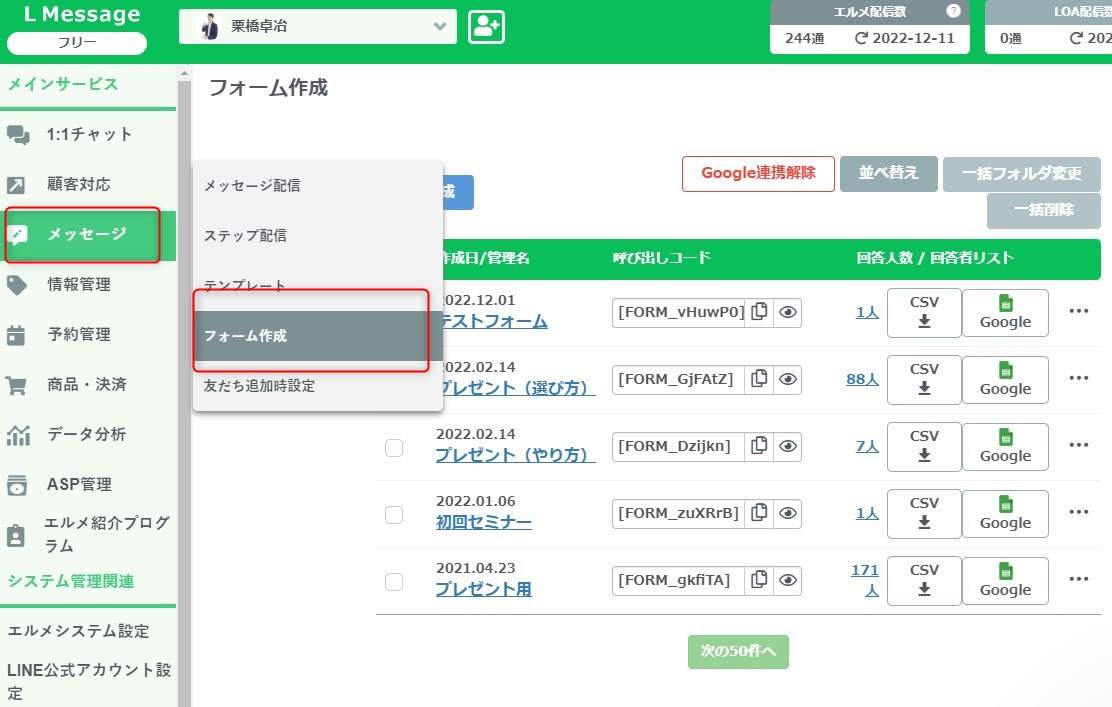The width and height of the screenshot is (1112, 707).
Task: Click help icon beside エルメ配信数
Action: (953, 11)
